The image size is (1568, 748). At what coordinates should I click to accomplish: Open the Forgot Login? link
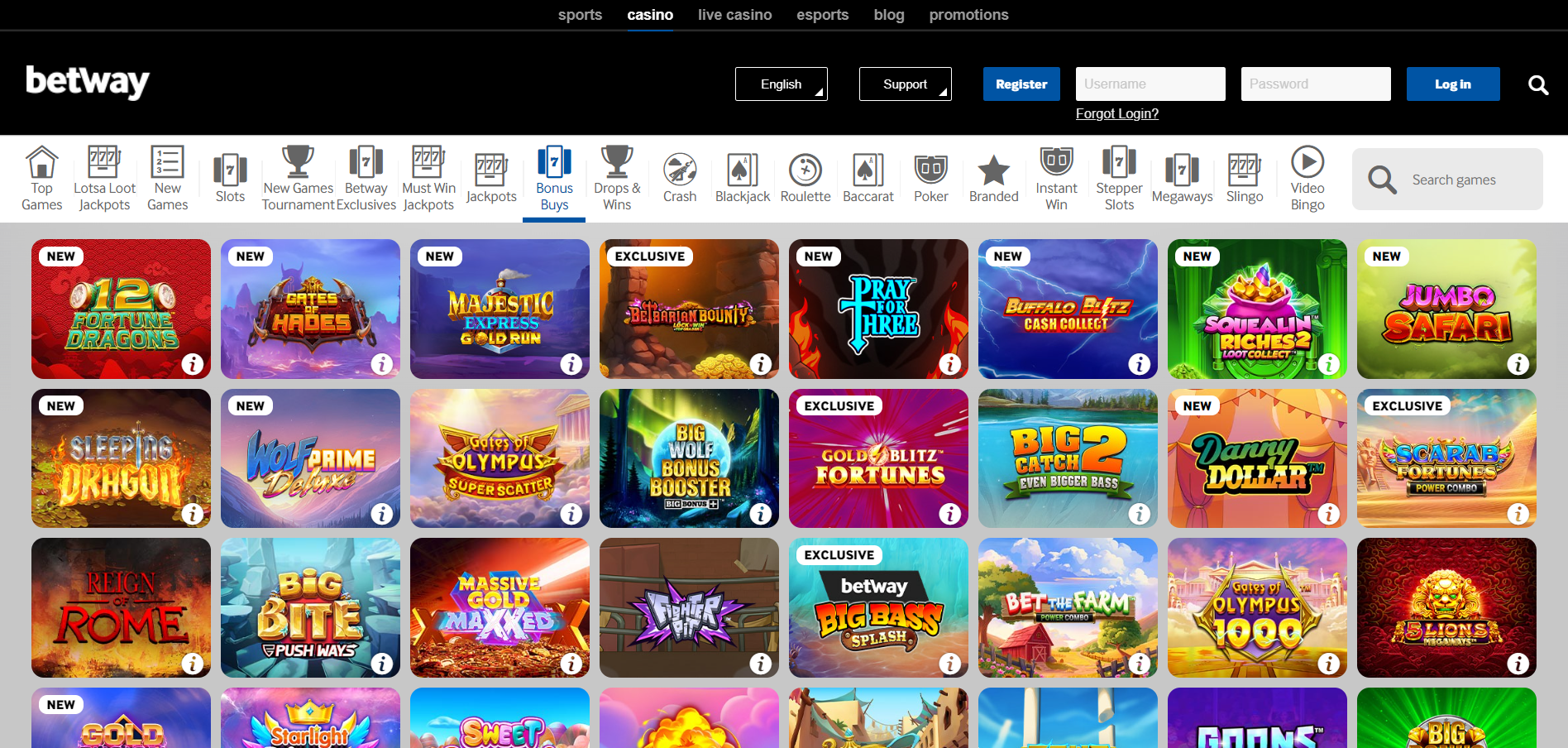tap(1117, 114)
